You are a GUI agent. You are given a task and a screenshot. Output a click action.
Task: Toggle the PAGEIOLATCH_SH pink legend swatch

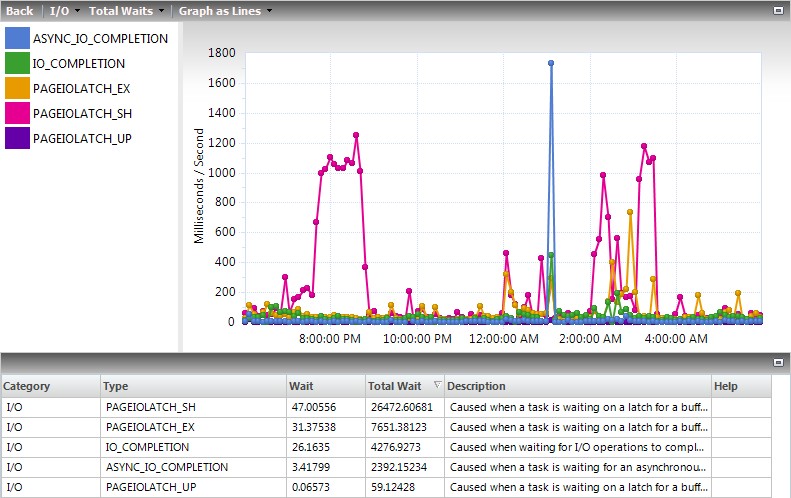(17, 113)
